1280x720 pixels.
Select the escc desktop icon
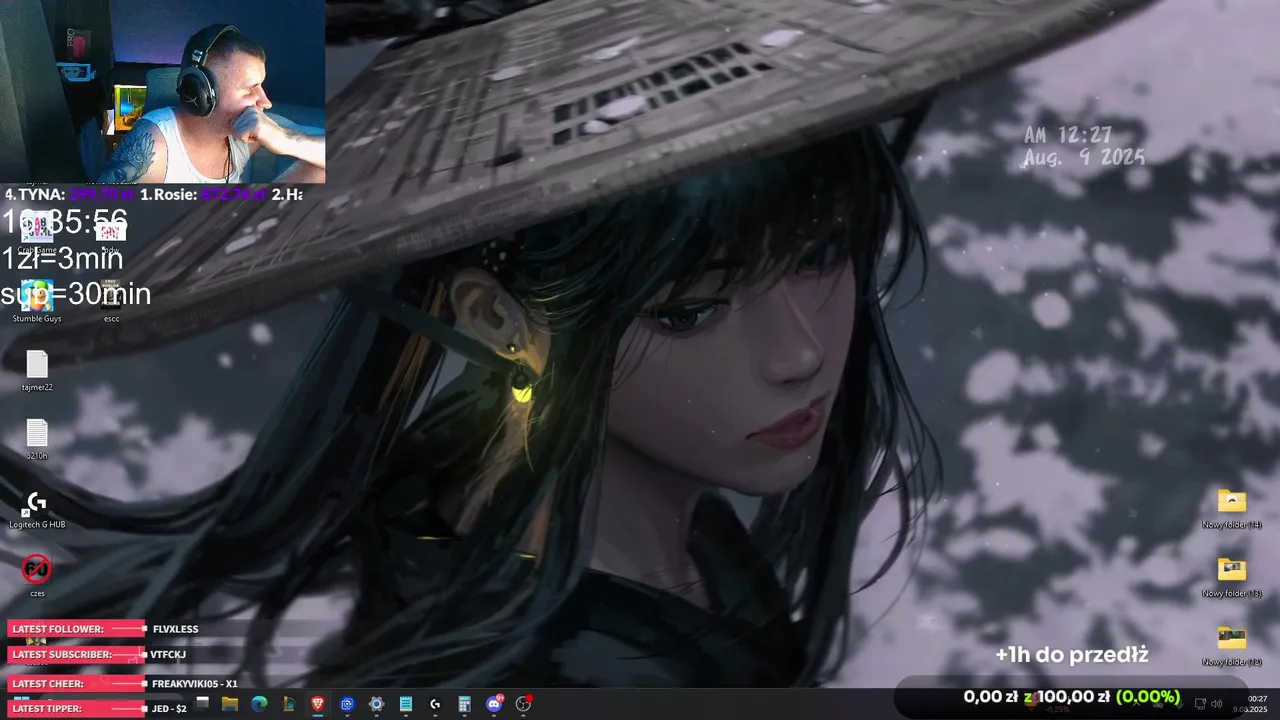click(111, 300)
